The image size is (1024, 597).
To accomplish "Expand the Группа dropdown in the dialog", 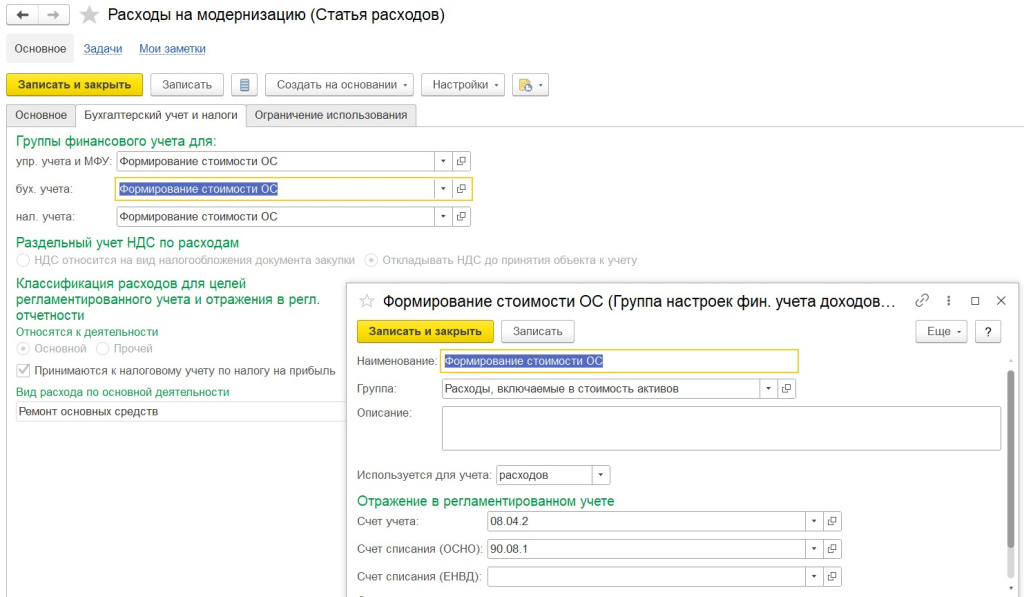I will coord(768,389).
